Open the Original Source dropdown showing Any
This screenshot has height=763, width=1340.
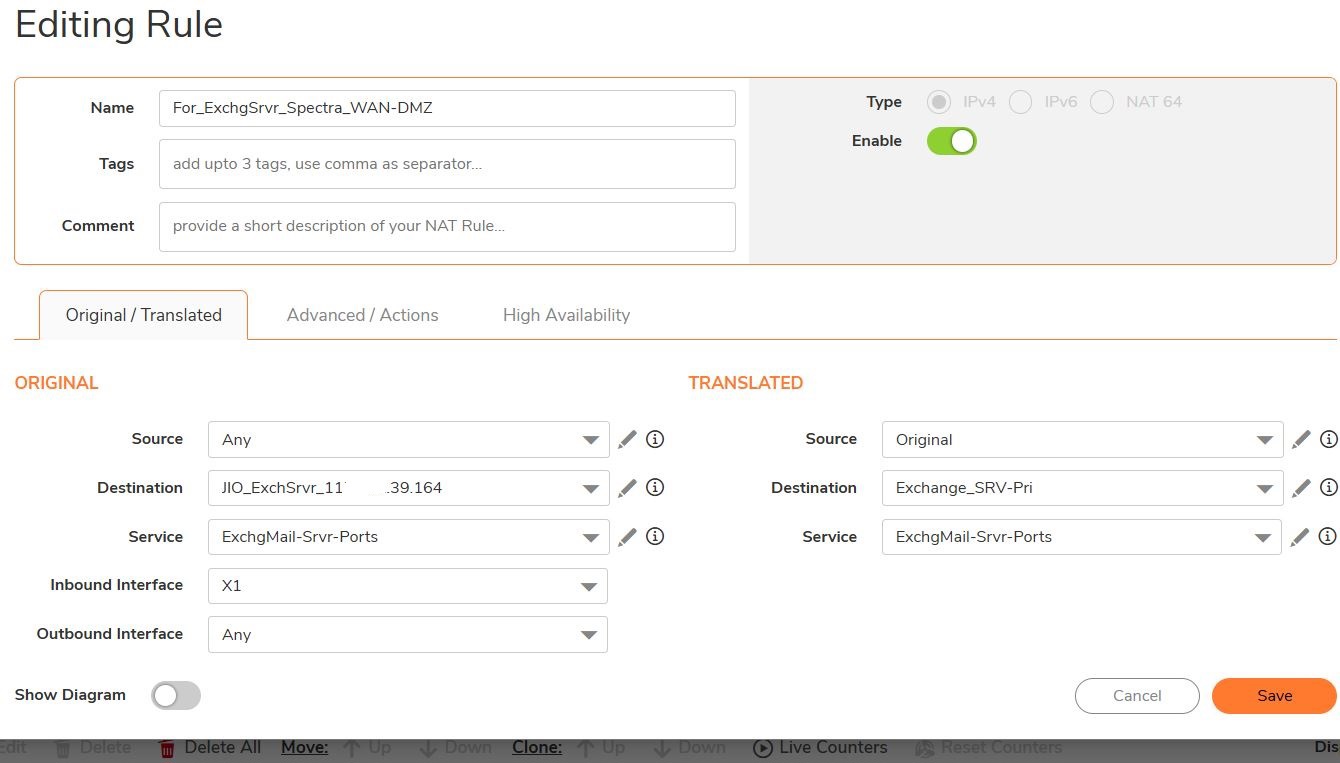point(408,439)
